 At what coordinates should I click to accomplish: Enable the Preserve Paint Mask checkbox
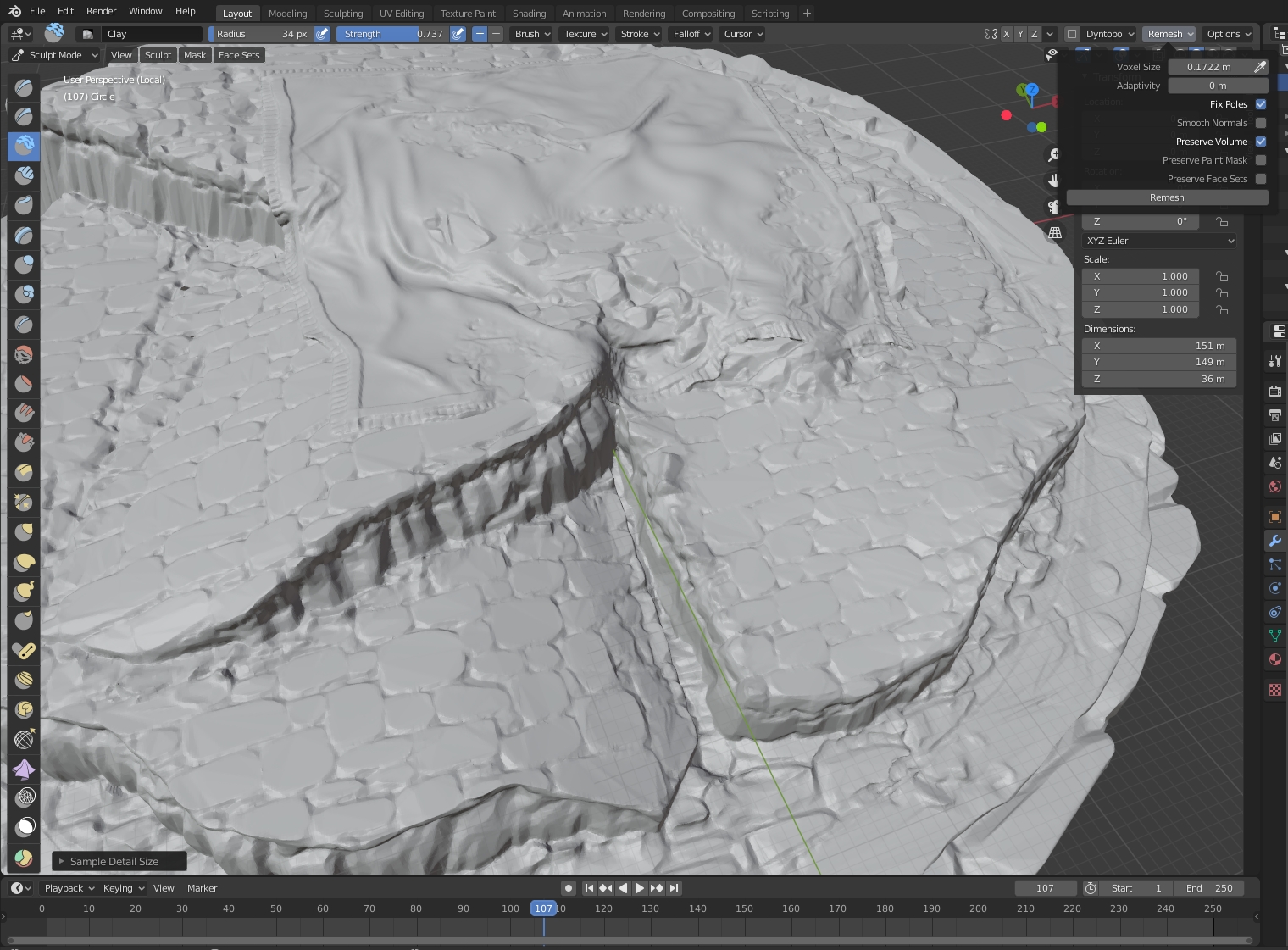coord(1261,160)
